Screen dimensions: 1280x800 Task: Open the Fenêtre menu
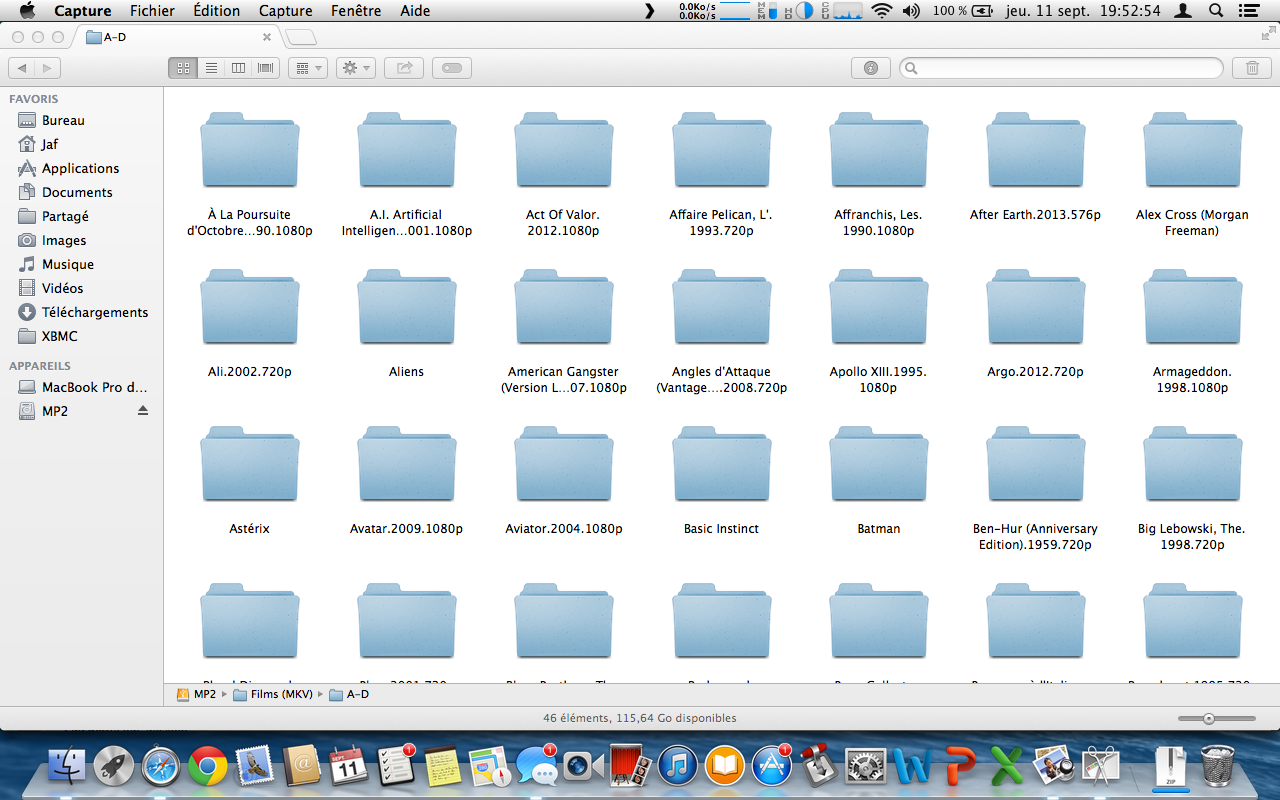355,11
